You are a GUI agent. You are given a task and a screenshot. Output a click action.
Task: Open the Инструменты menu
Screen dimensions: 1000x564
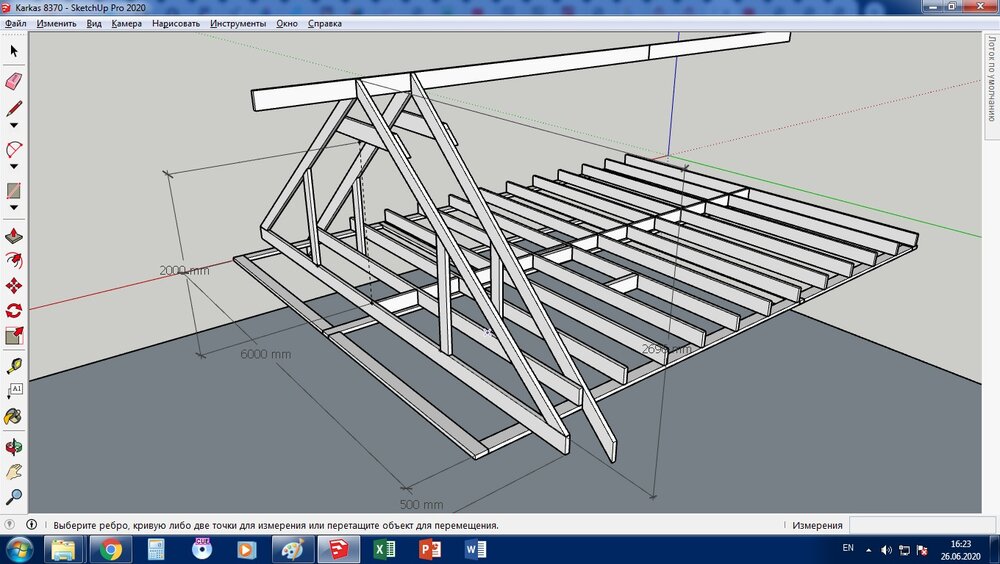click(x=238, y=23)
